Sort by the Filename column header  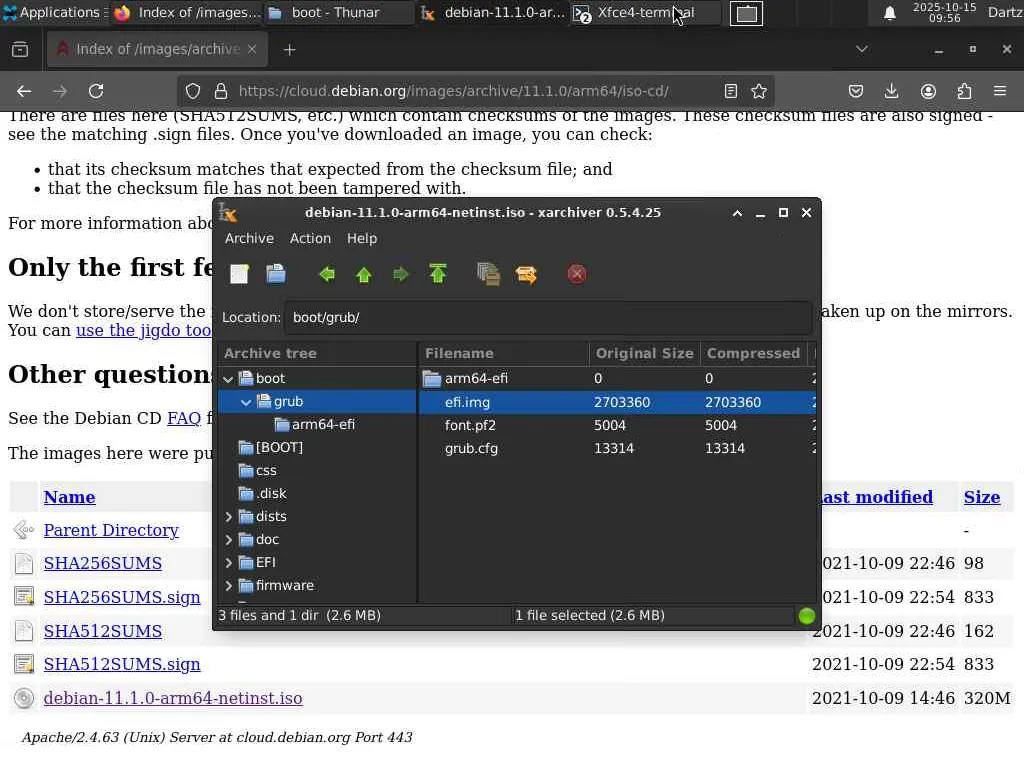pyautogui.click(x=504, y=353)
